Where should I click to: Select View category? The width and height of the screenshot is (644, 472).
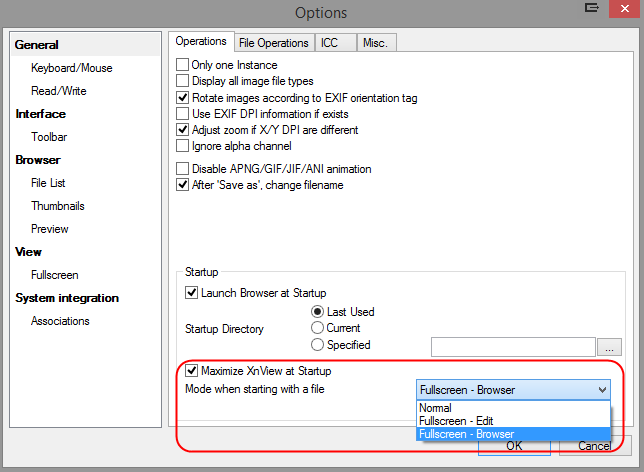point(28,252)
